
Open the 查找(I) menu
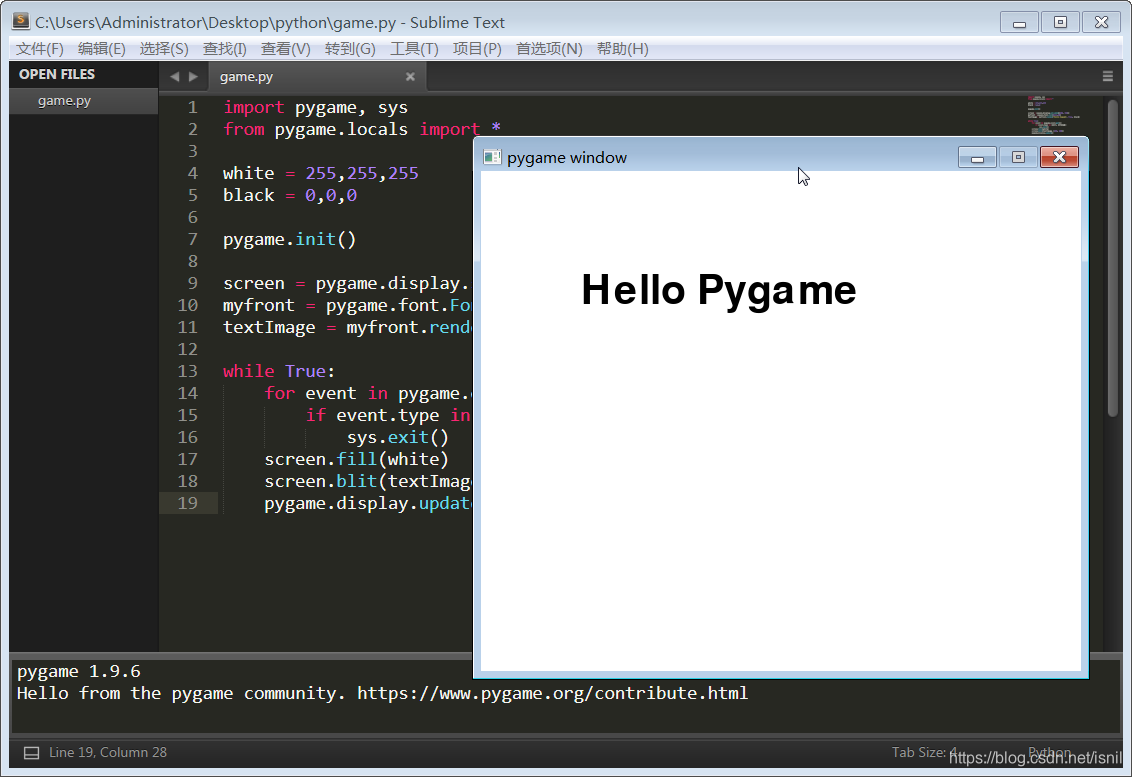pyautogui.click(x=225, y=48)
